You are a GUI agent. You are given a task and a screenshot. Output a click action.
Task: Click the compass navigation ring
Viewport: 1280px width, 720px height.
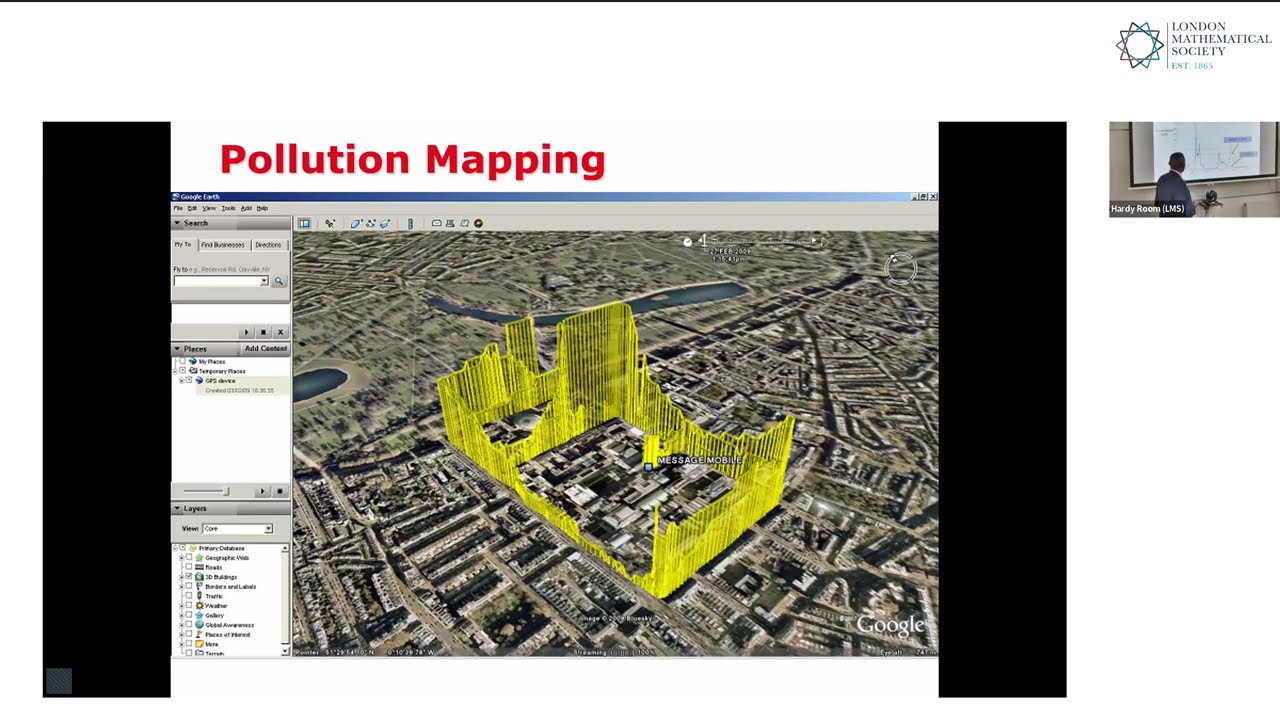pos(900,267)
